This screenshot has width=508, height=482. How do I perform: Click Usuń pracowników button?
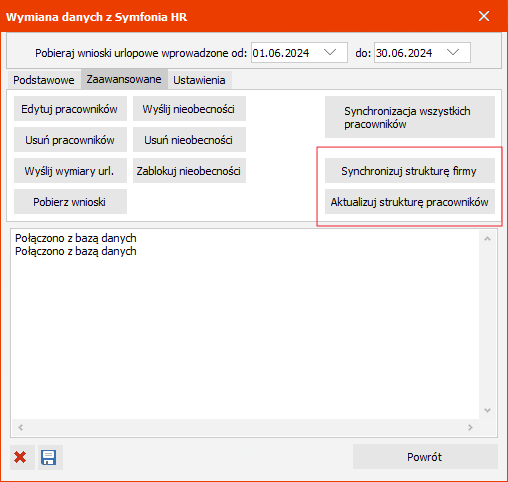pos(70,140)
